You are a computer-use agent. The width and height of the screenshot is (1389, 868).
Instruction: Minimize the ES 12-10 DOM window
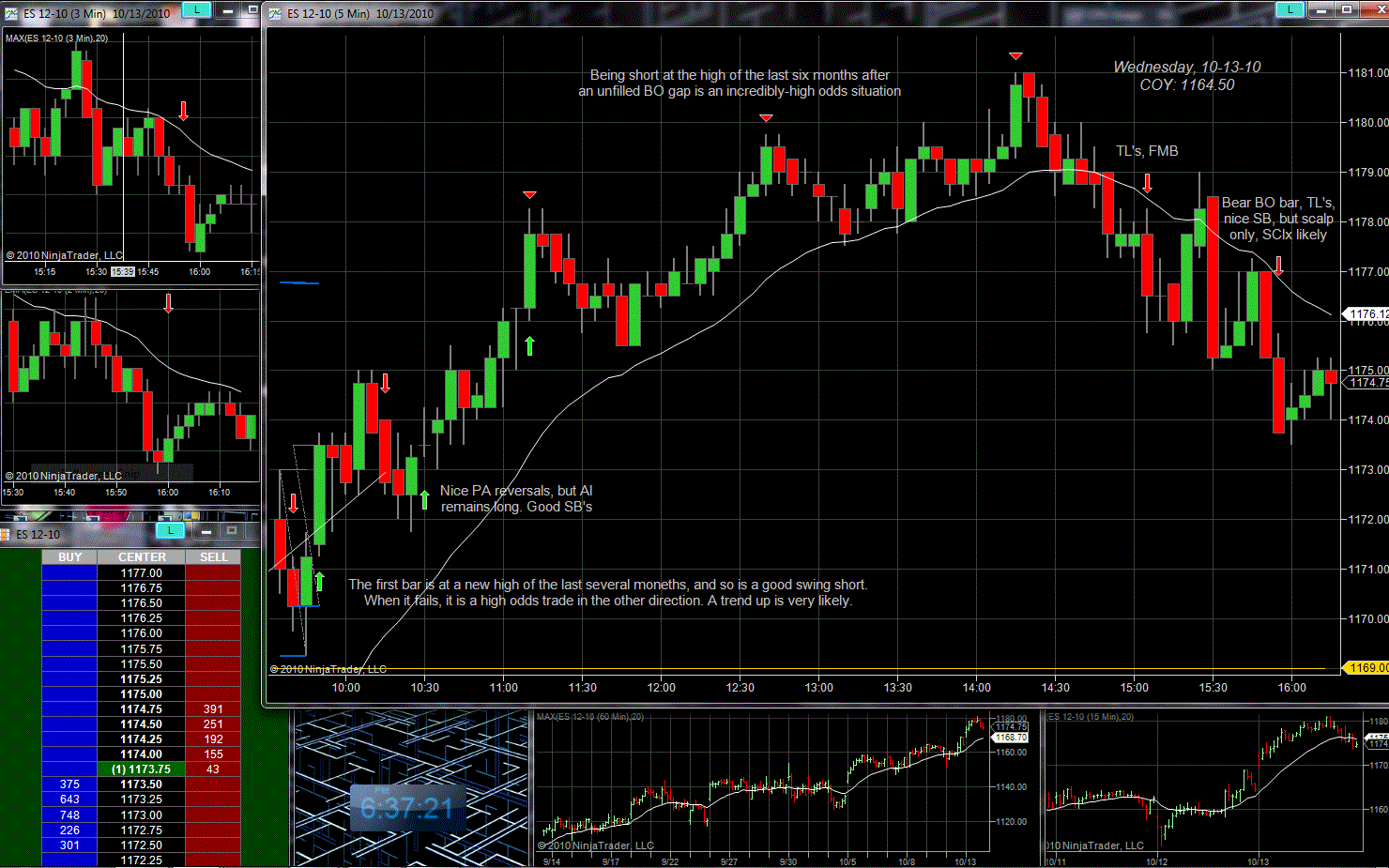click(x=206, y=532)
